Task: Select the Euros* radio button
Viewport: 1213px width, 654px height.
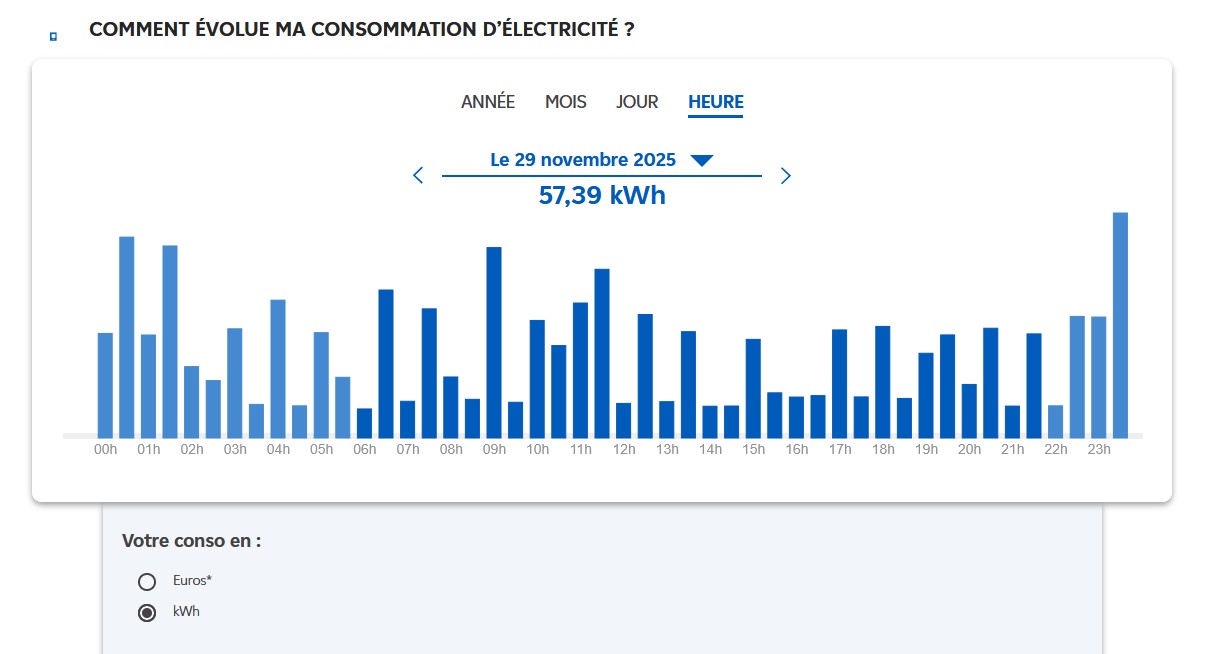Action: (147, 582)
